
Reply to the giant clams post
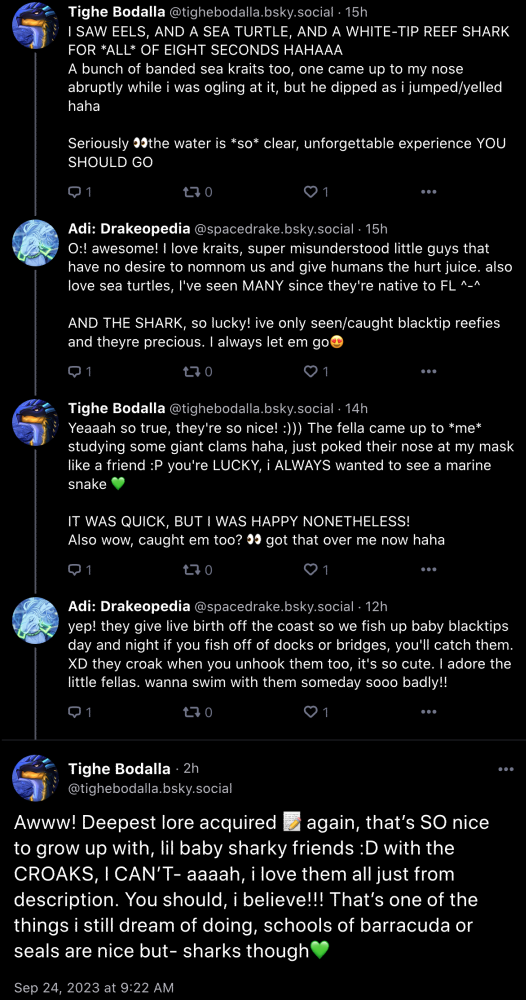coord(80,569)
